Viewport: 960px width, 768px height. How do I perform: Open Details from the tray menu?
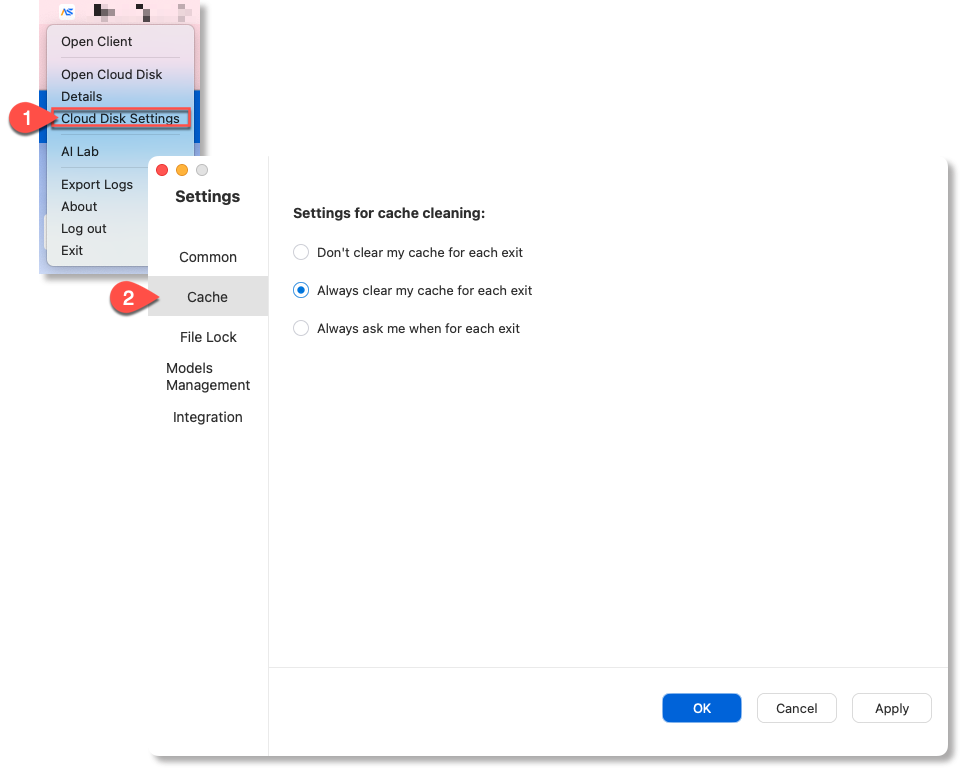coord(81,97)
